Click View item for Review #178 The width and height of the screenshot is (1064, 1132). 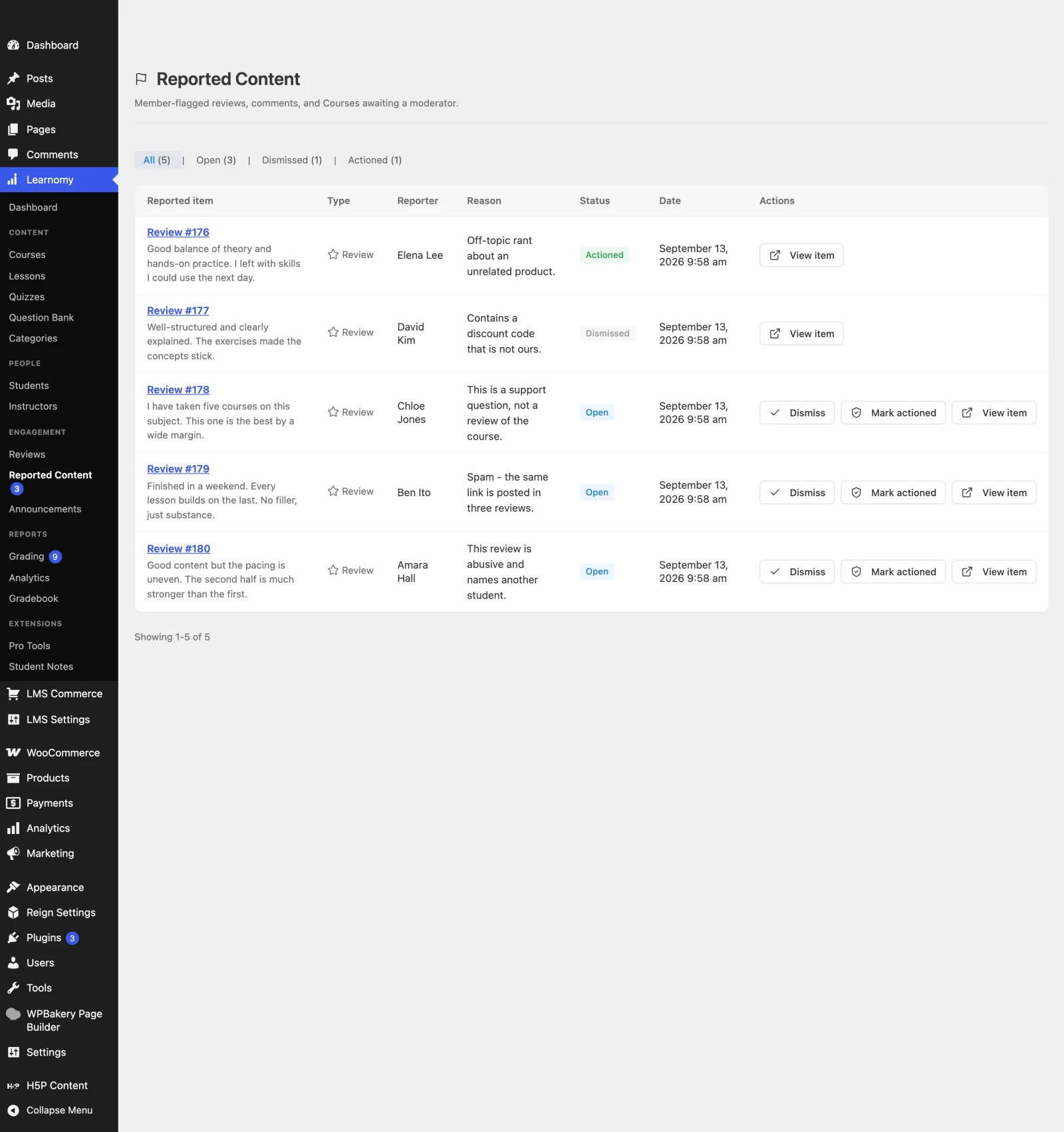click(994, 413)
